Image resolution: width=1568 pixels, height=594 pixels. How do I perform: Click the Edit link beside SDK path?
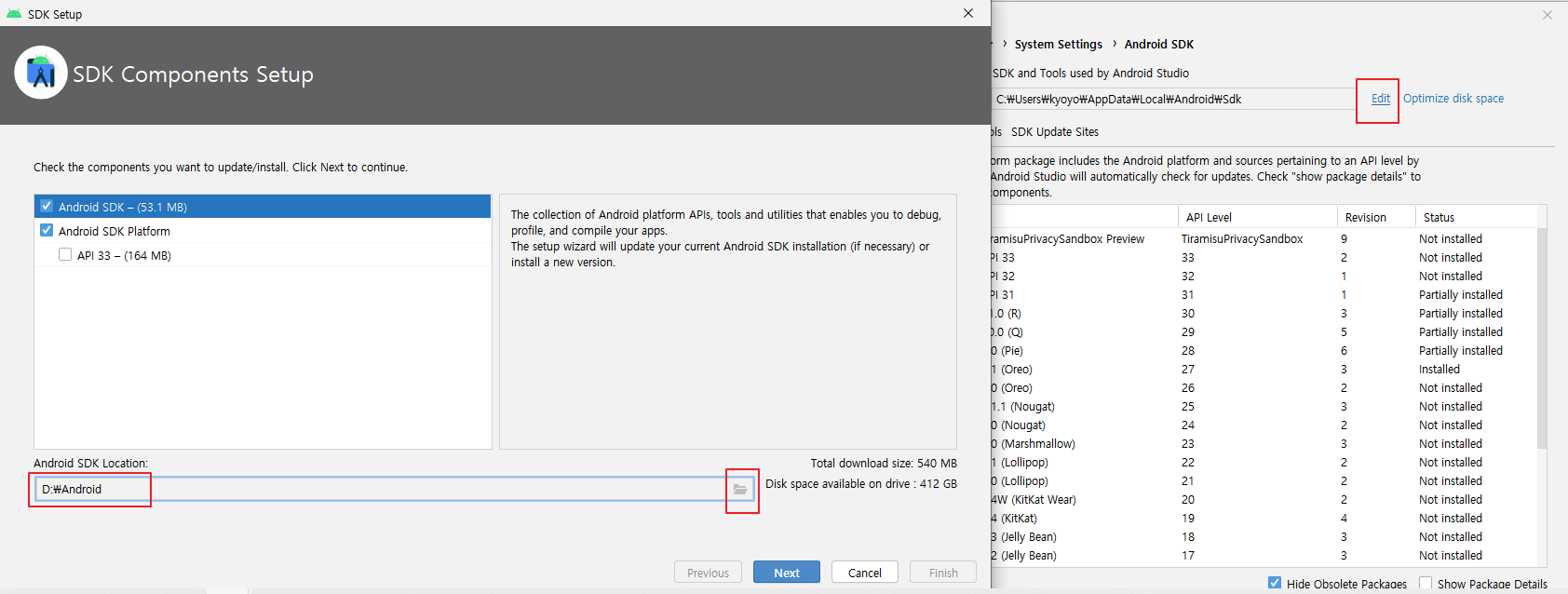click(x=1381, y=99)
